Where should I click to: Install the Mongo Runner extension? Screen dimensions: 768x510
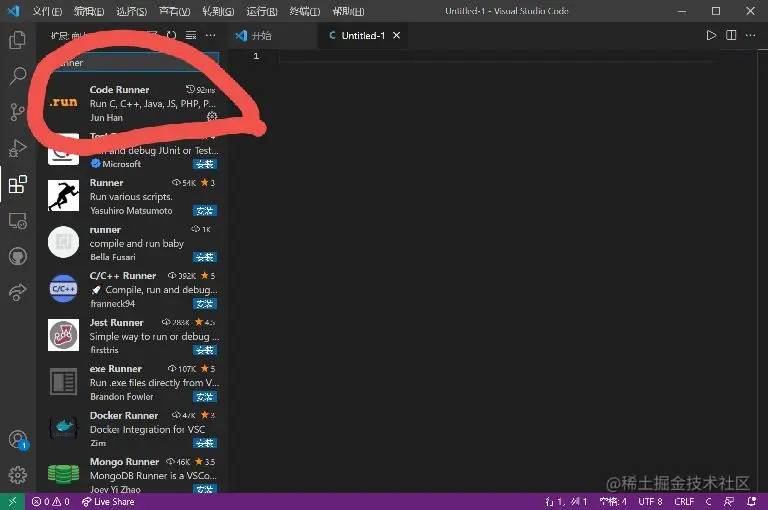(205, 489)
